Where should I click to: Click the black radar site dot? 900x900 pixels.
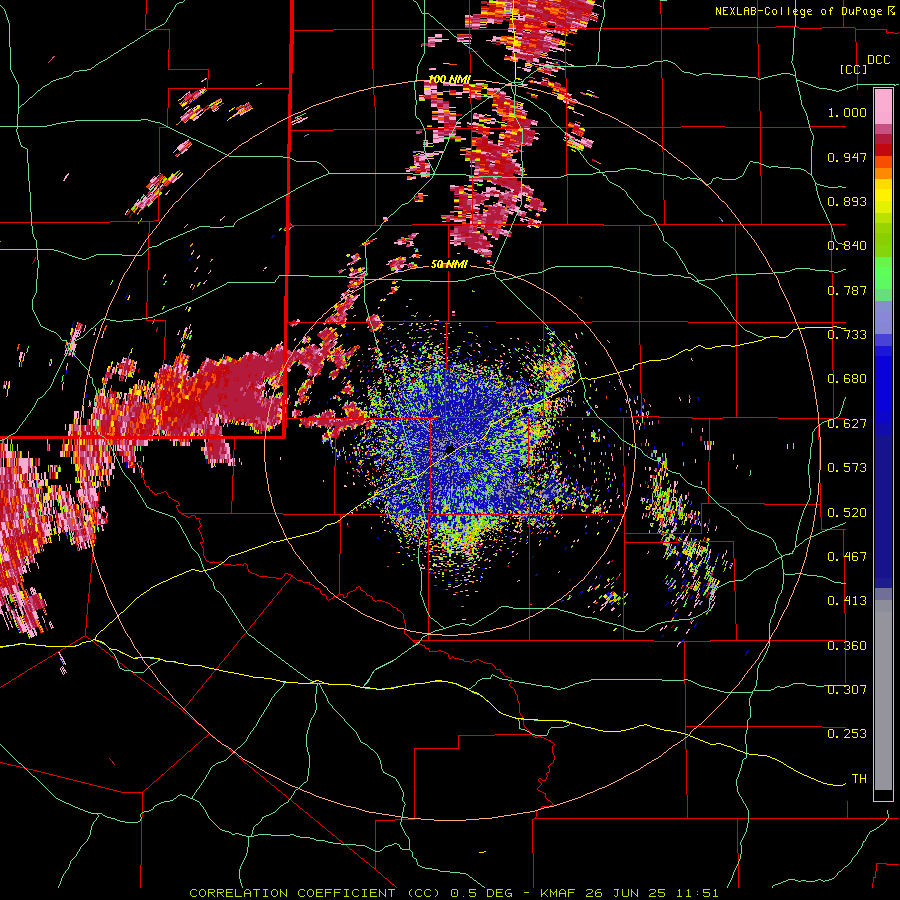coord(450,449)
